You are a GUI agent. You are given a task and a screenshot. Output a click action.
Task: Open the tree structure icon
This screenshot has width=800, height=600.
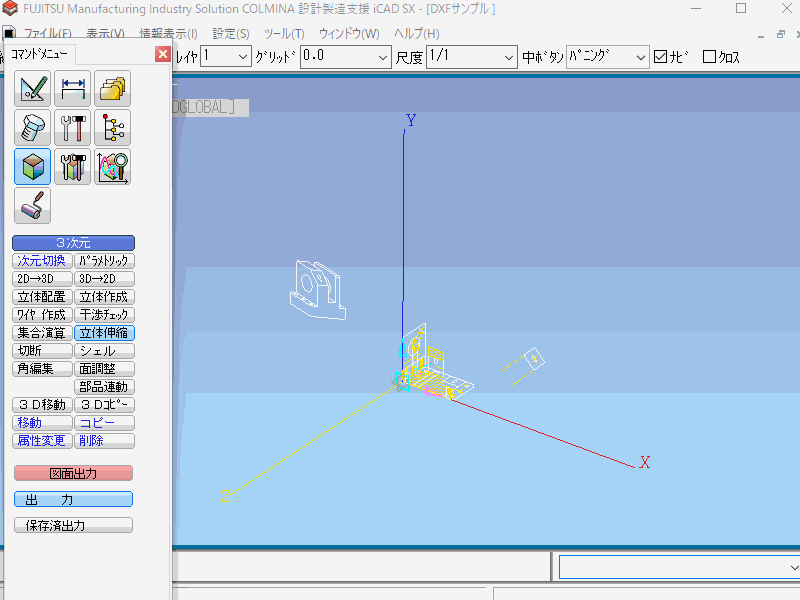click(112, 128)
